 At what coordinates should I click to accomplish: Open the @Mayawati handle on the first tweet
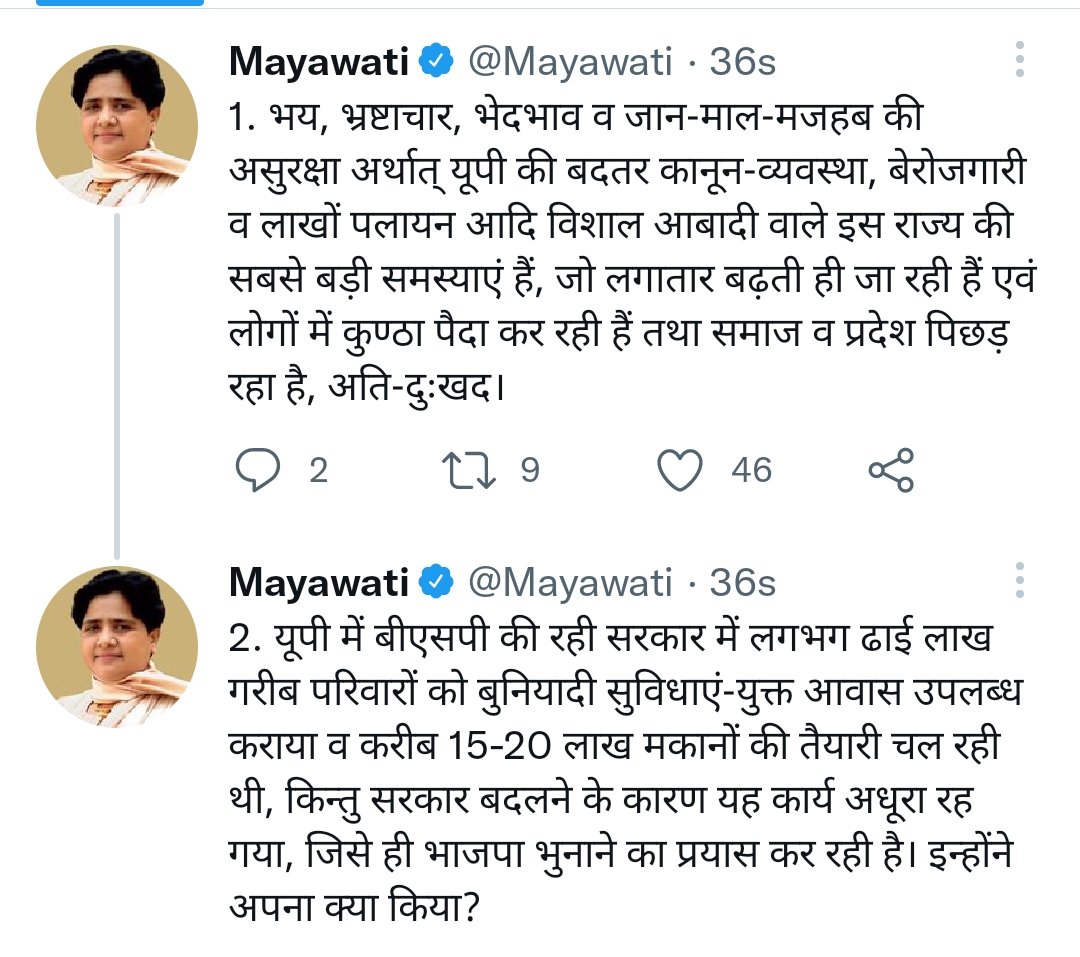(570, 63)
